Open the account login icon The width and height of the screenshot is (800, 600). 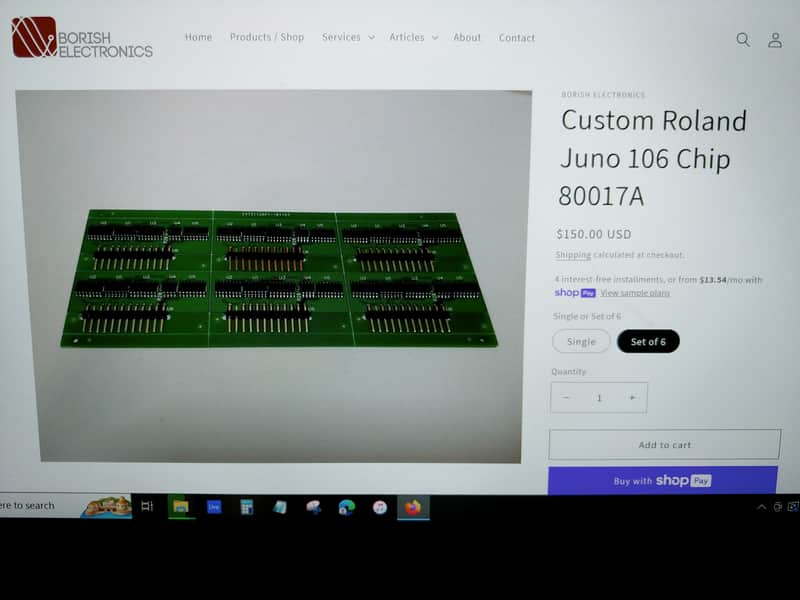click(x=775, y=40)
